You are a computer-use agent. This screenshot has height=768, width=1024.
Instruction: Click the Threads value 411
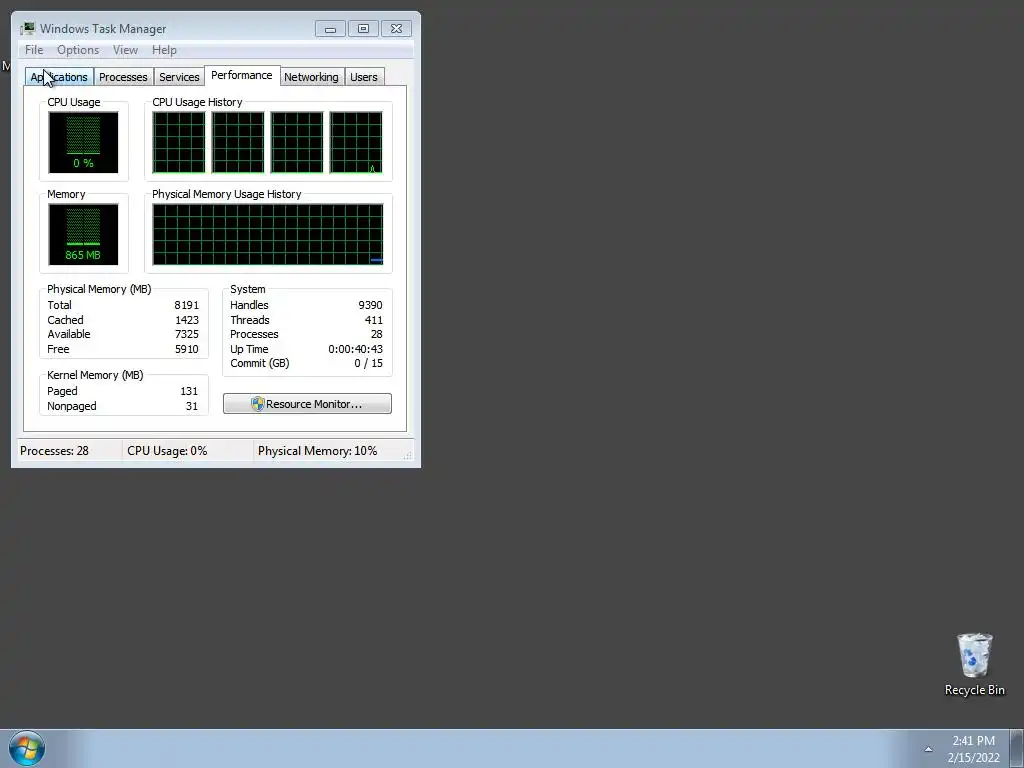point(374,320)
